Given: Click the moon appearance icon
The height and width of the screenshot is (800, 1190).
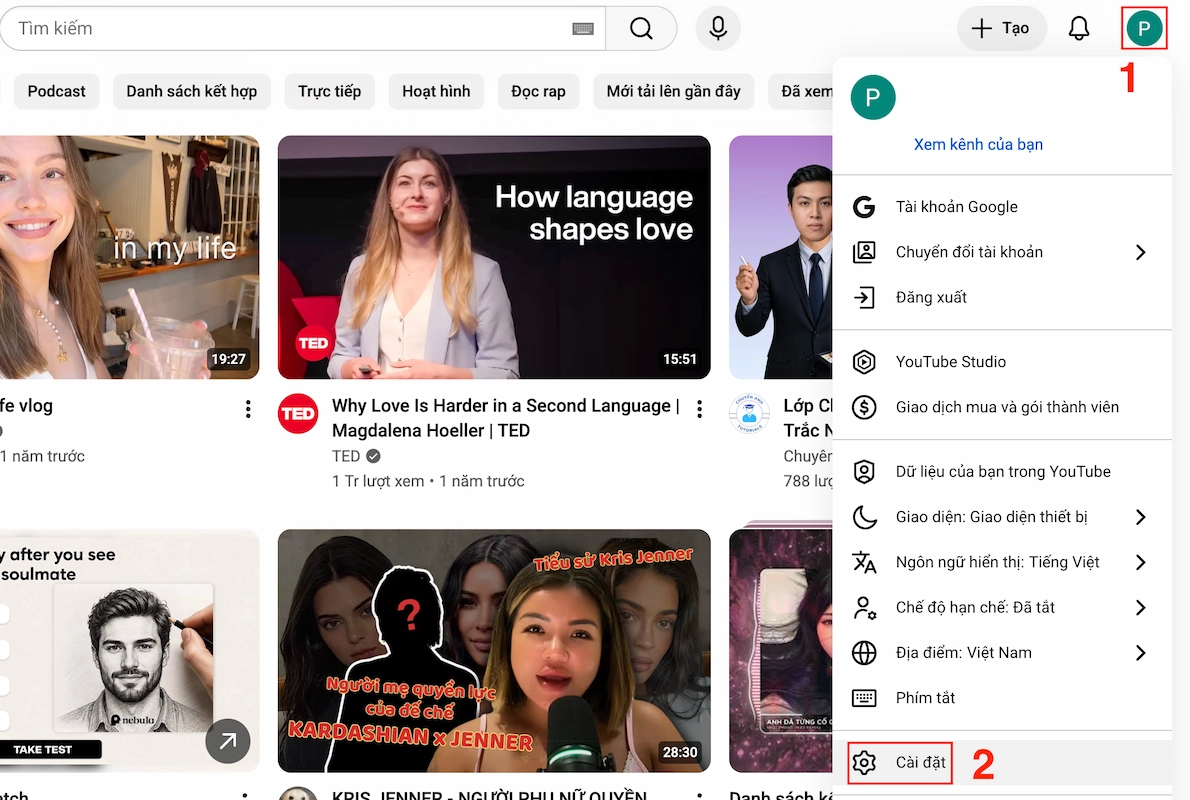Looking at the screenshot, I should (864, 517).
